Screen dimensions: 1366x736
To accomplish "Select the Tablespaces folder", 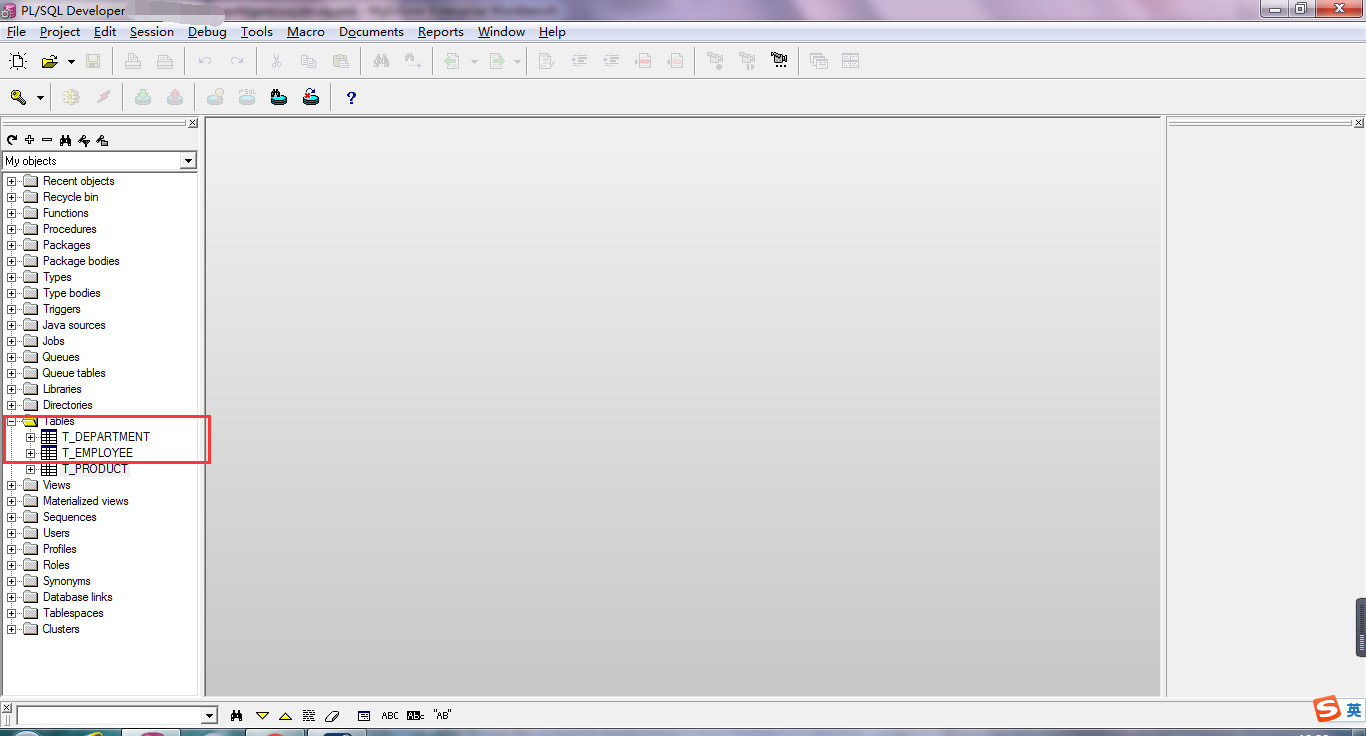I will coord(73,613).
